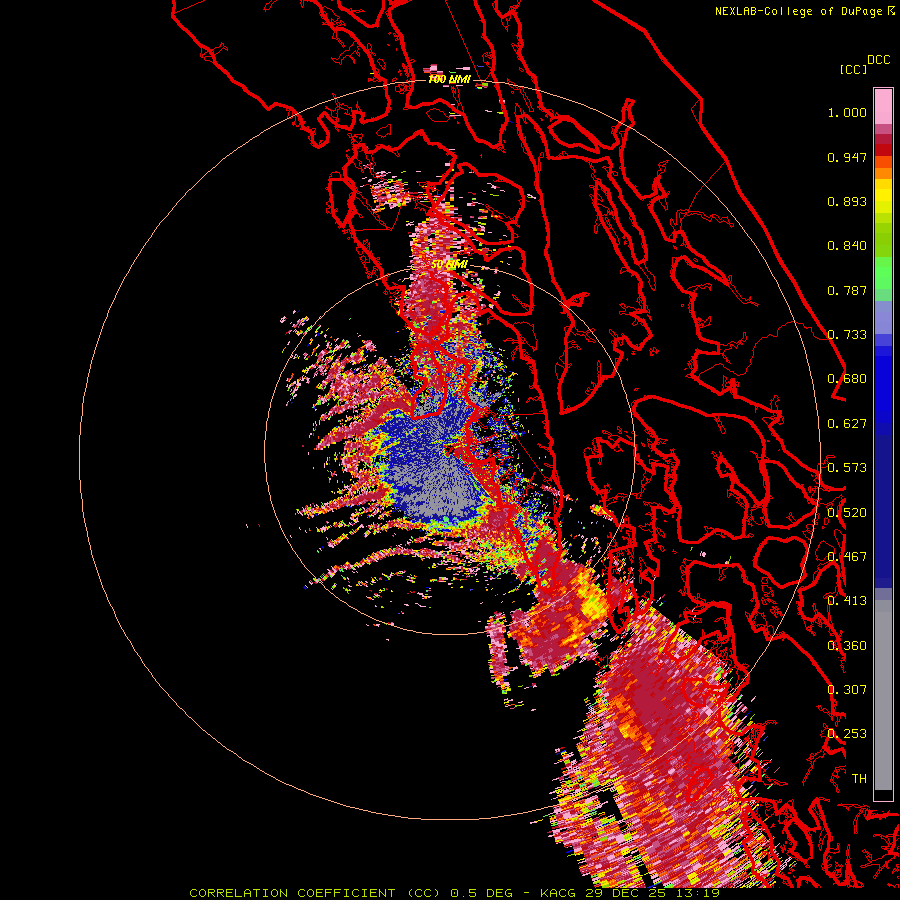900x900 pixels.
Task: Click the 0.253 color scale value
Action: click(847, 734)
